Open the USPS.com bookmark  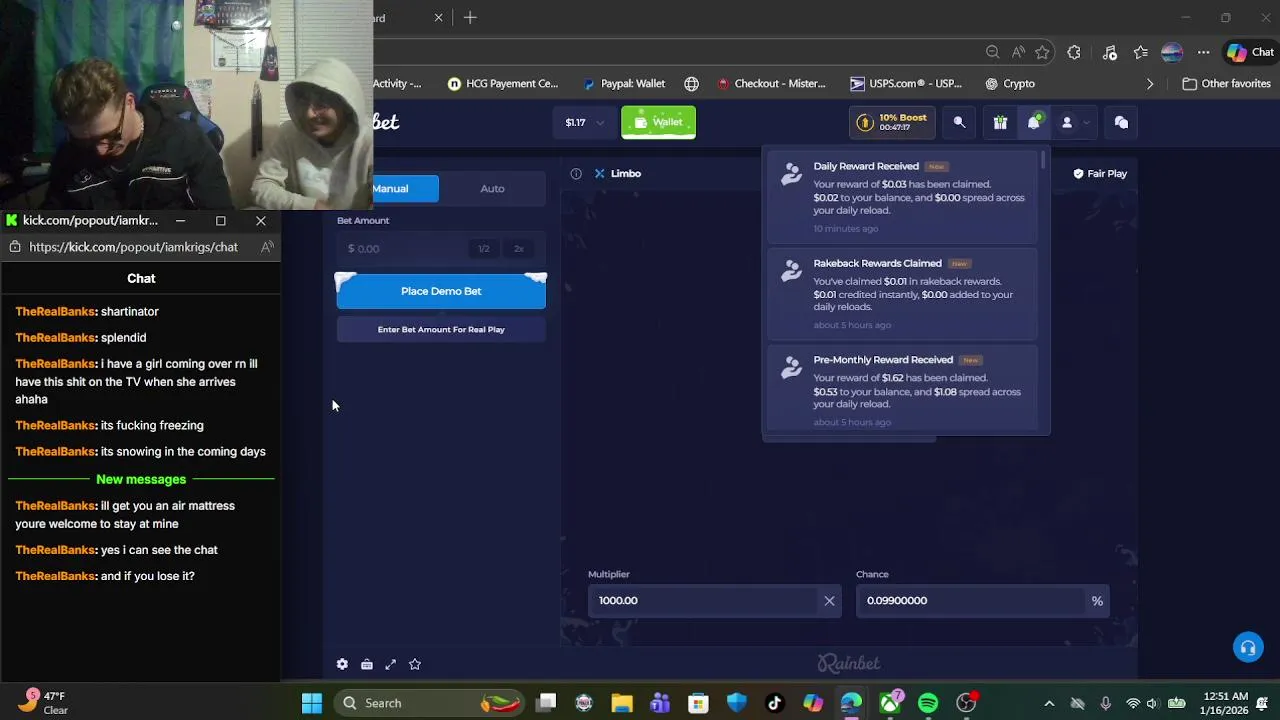906,84
